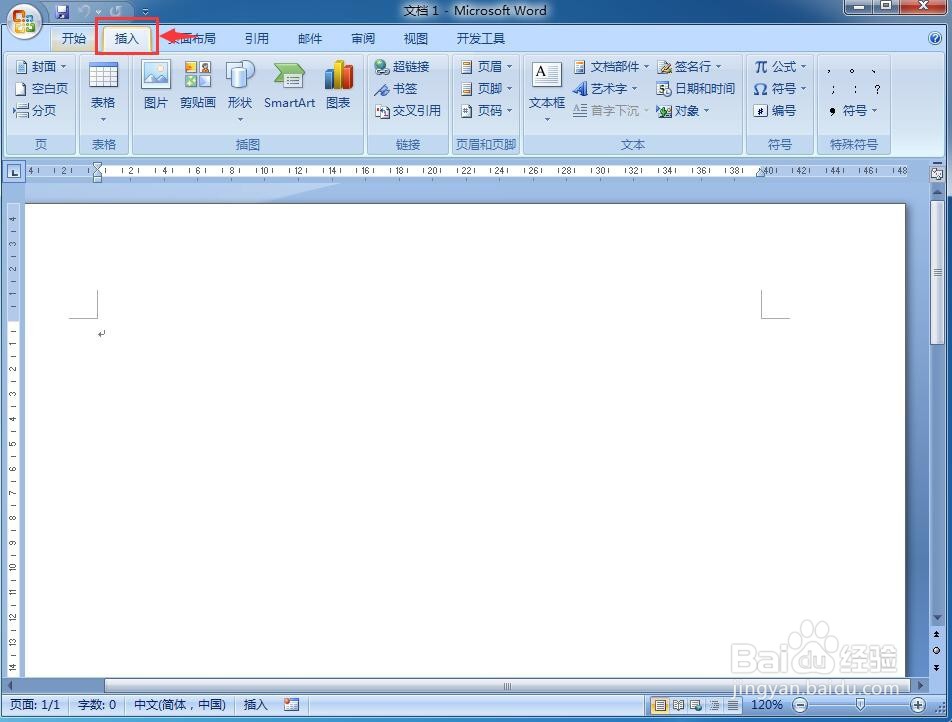This screenshot has width=952, height=722.
Task: Open Quick Parts (文档部件) menu
Action: pos(611,66)
